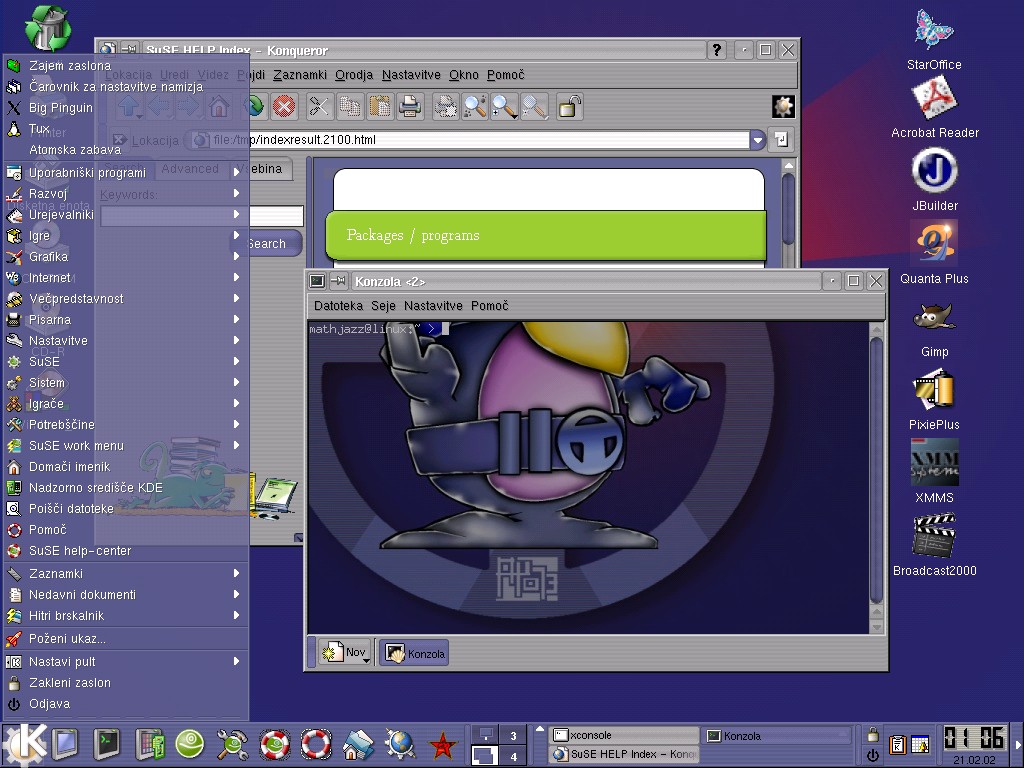Click the Konzola session button at bottom
1024x768 pixels.
(414, 653)
